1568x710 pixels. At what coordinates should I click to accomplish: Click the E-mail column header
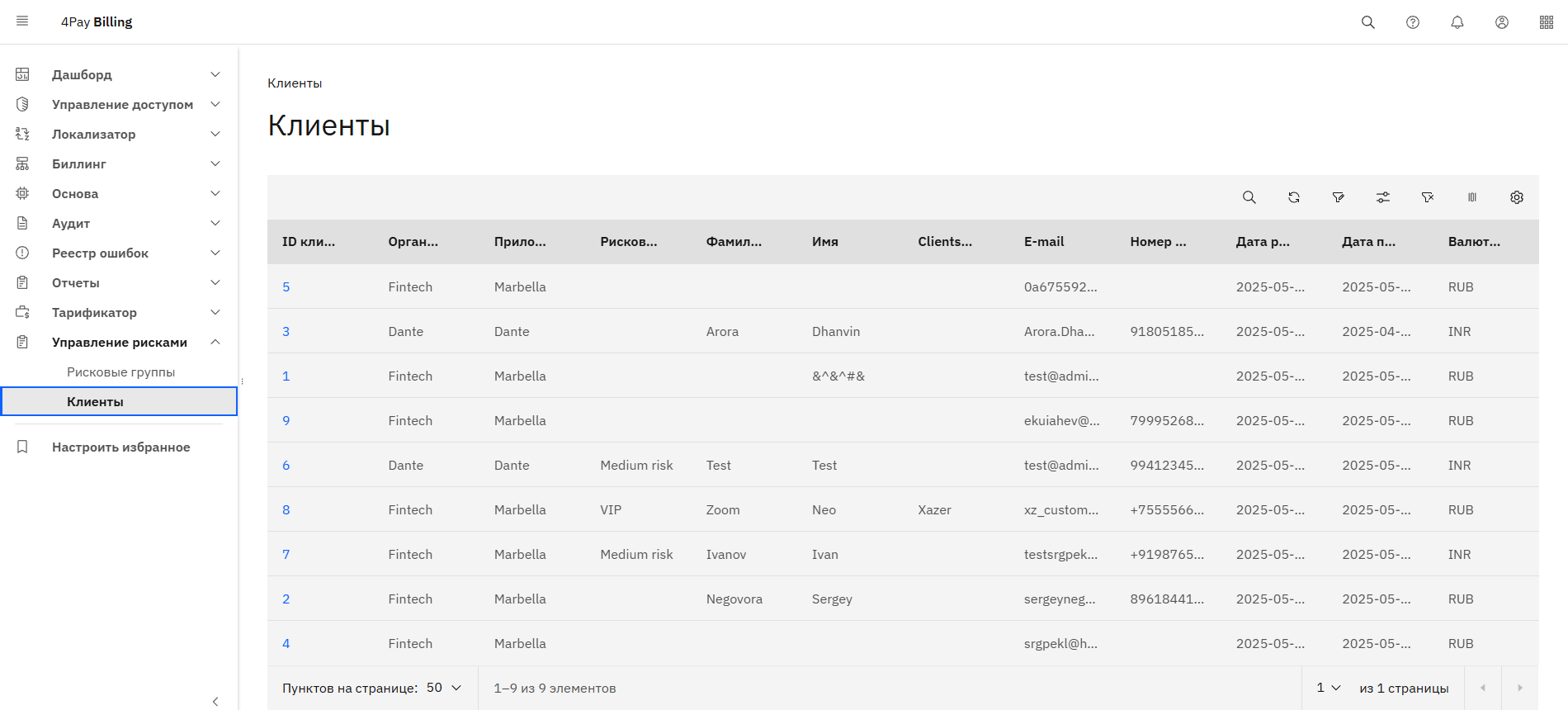[x=1043, y=242]
